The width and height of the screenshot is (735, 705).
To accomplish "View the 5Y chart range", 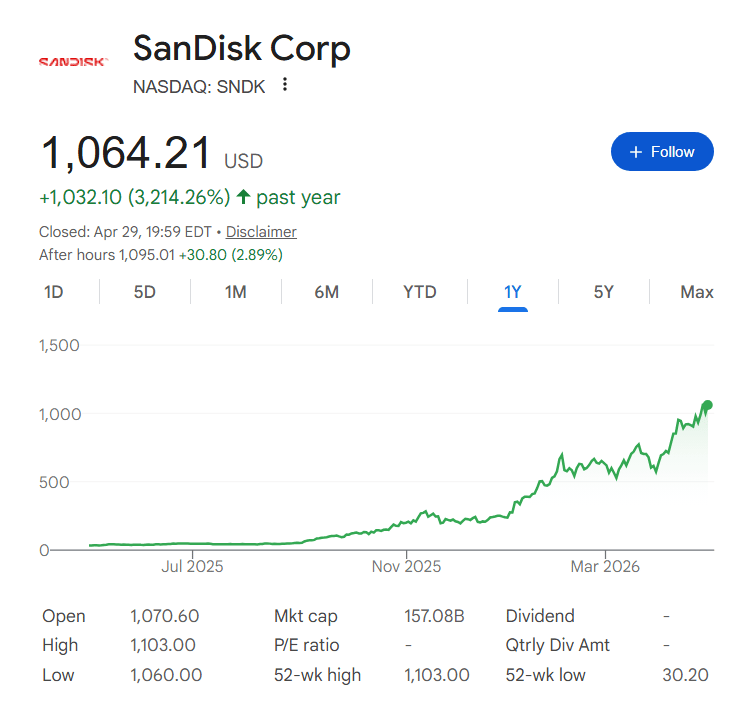I will pyautogui.click(x=603, y=292).
